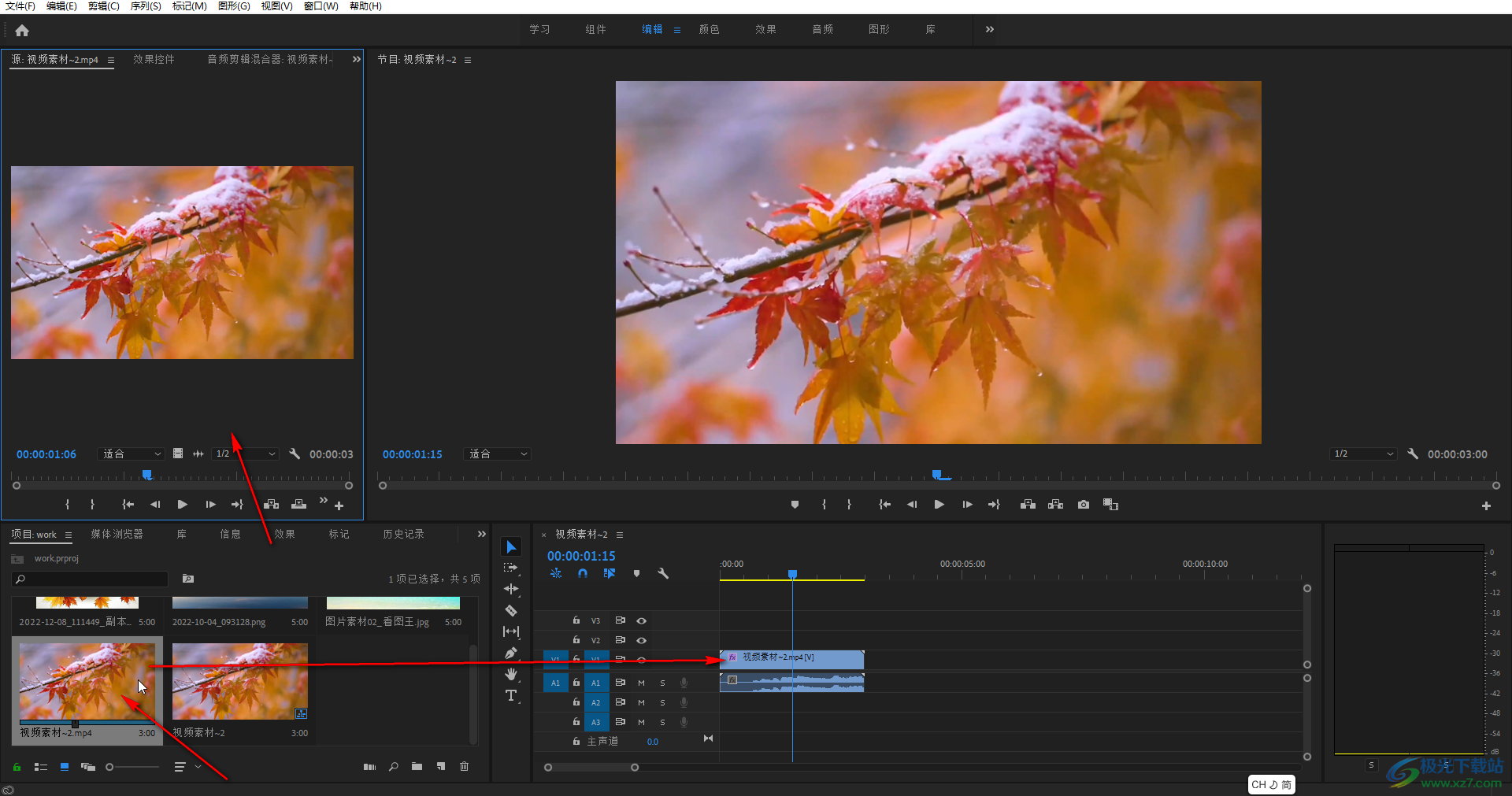Image resolution: width=1512 pixels, height=796 pixels.
Task: Open the Program monitor panel menu
Action: click(468, 60)
